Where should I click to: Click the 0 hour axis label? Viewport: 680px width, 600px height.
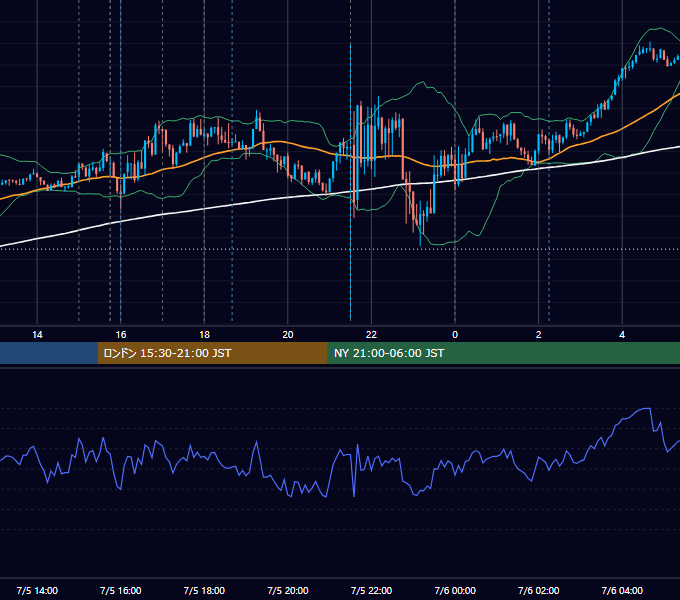455,335
